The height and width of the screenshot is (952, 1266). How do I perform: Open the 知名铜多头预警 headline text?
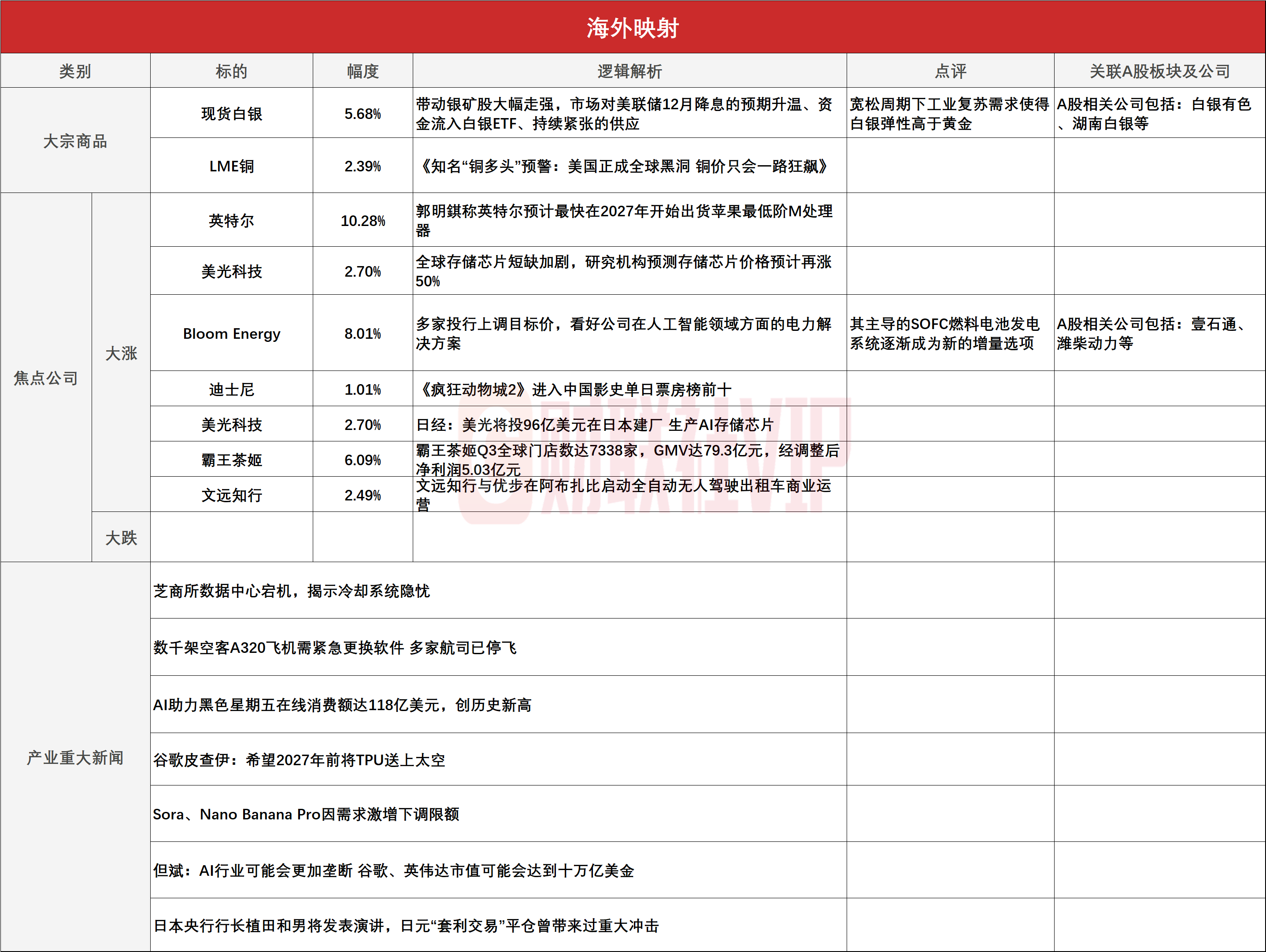coord(624,166)
